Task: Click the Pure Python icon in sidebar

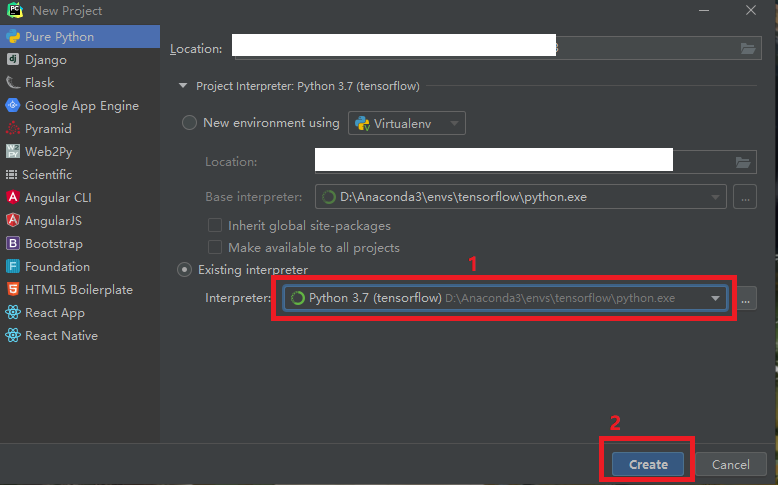Action: pos(13,37)
